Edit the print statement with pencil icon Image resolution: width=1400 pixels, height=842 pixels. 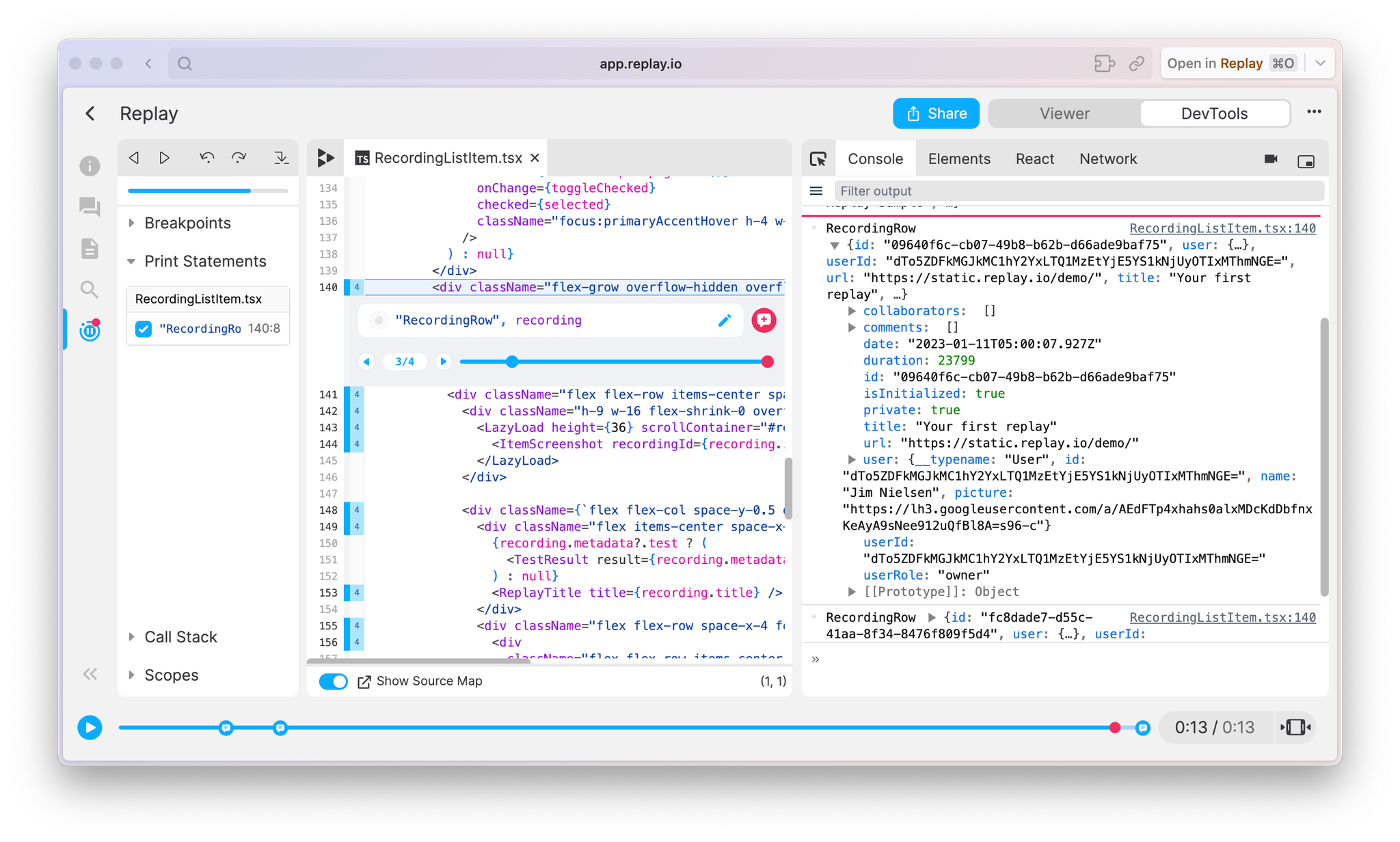click(725, 320)
